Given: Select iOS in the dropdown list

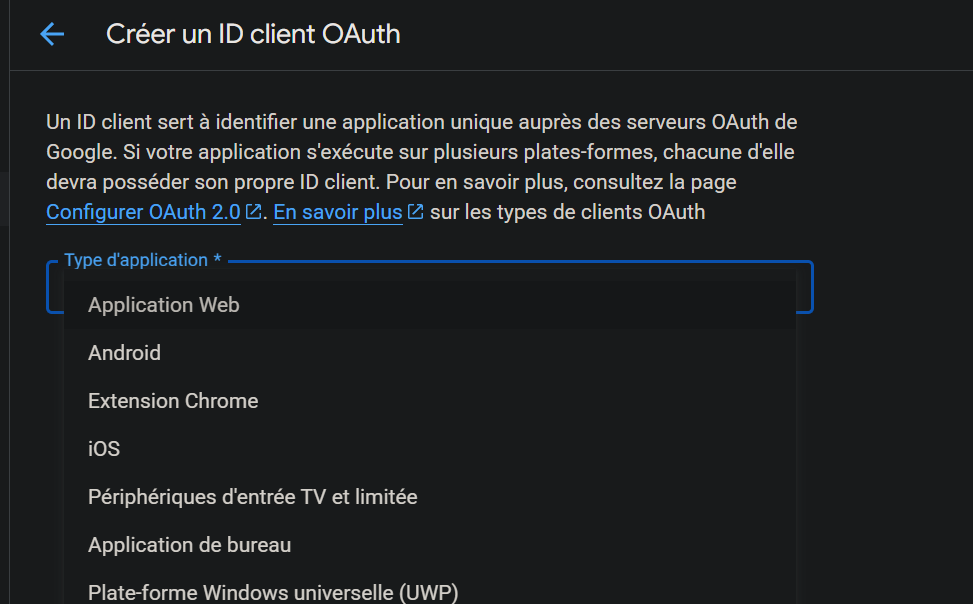Looking at the screenshot, I should click(x=429, y=449).
